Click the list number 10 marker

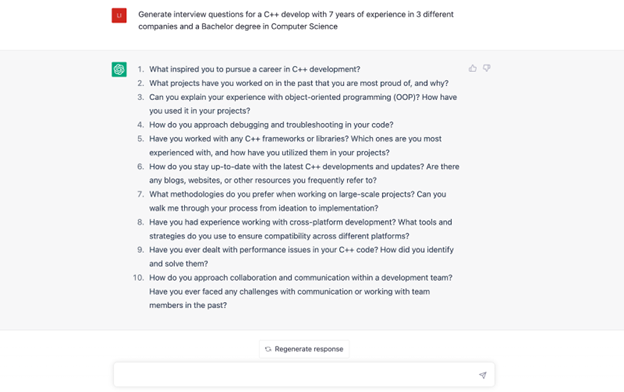tap(138, 277)
